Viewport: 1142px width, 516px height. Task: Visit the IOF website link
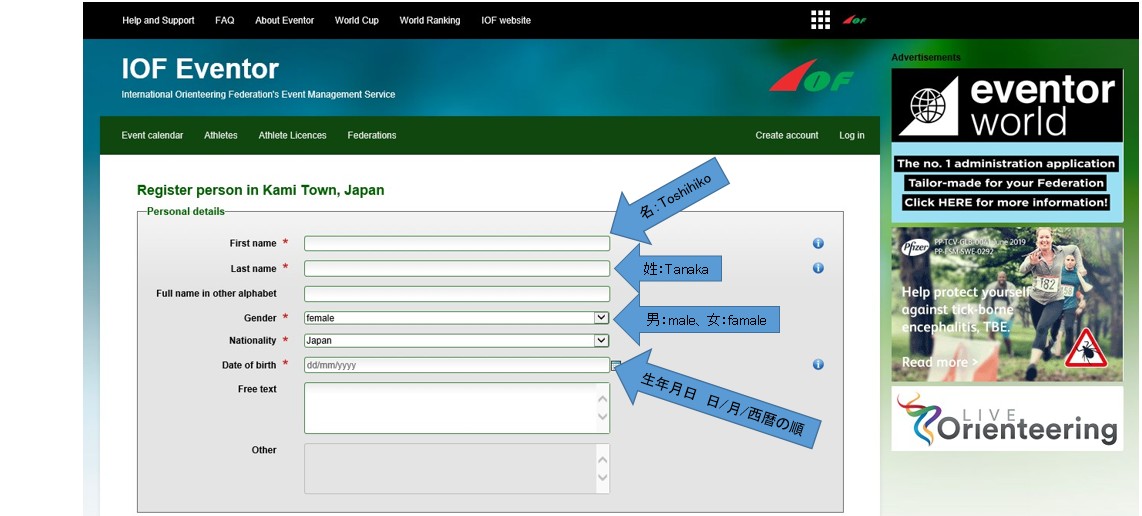[x=505, y=20]
